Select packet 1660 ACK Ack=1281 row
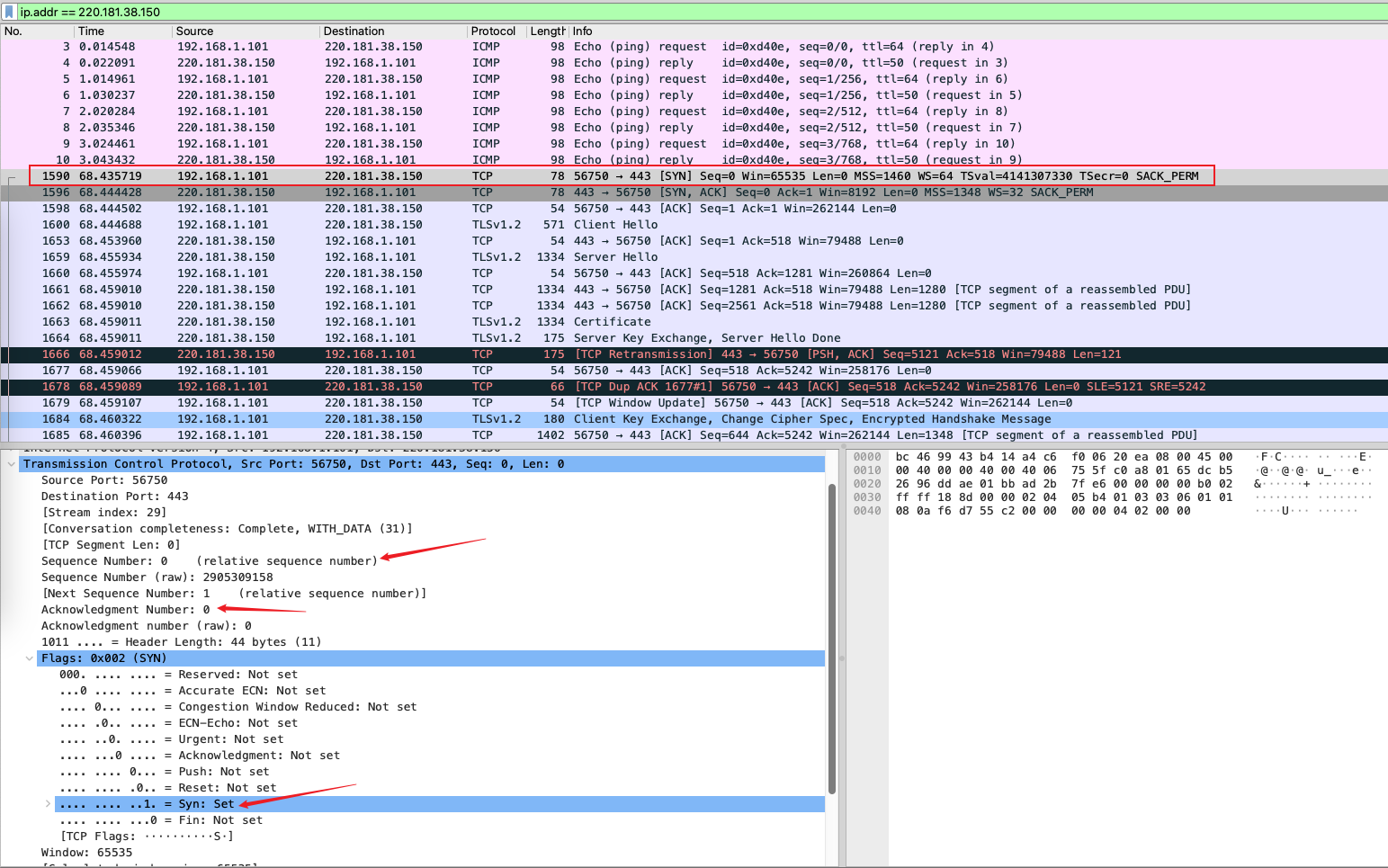Image resolution: width=1388 pixels, height=868 pixels. [694, 273]
